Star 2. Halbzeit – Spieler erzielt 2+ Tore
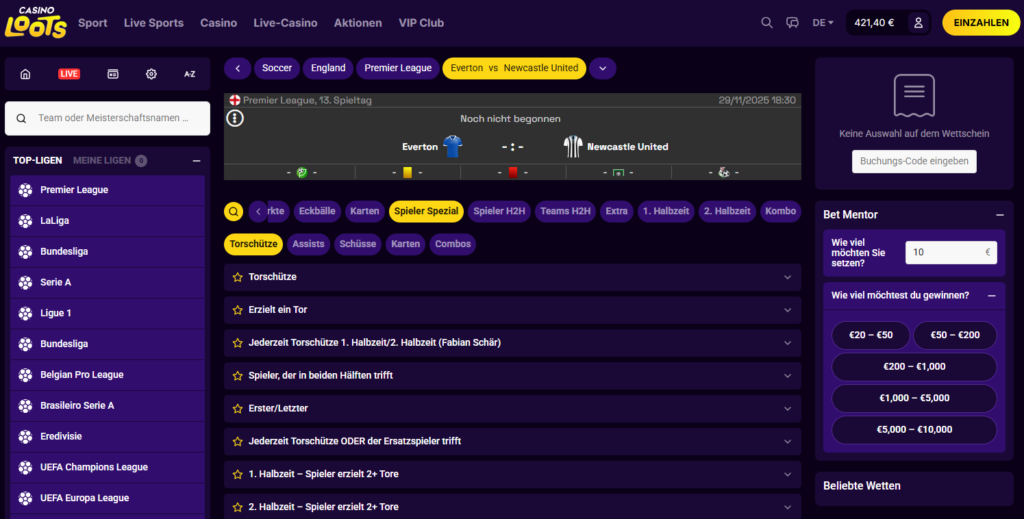 coord(238,507)
